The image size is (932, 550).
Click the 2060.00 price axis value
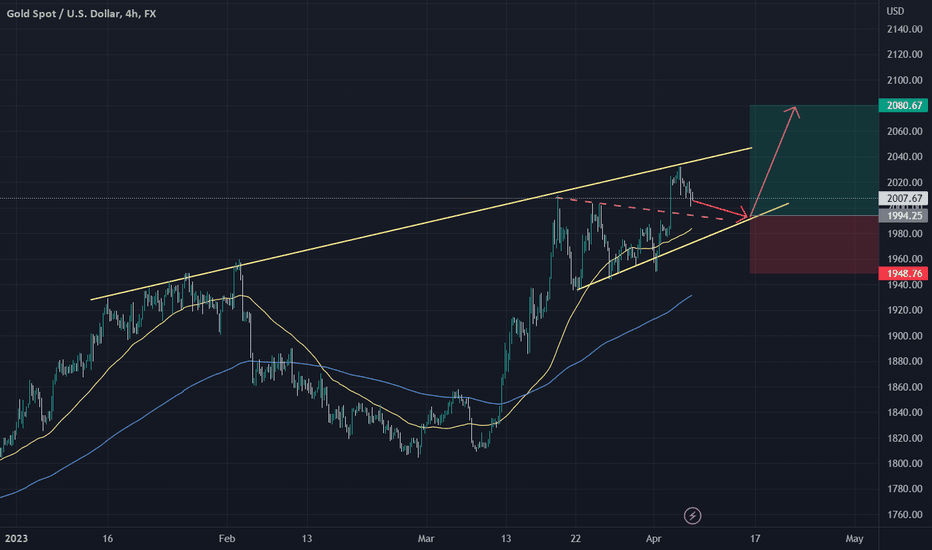pyautogui.click(x=904, y=131)
